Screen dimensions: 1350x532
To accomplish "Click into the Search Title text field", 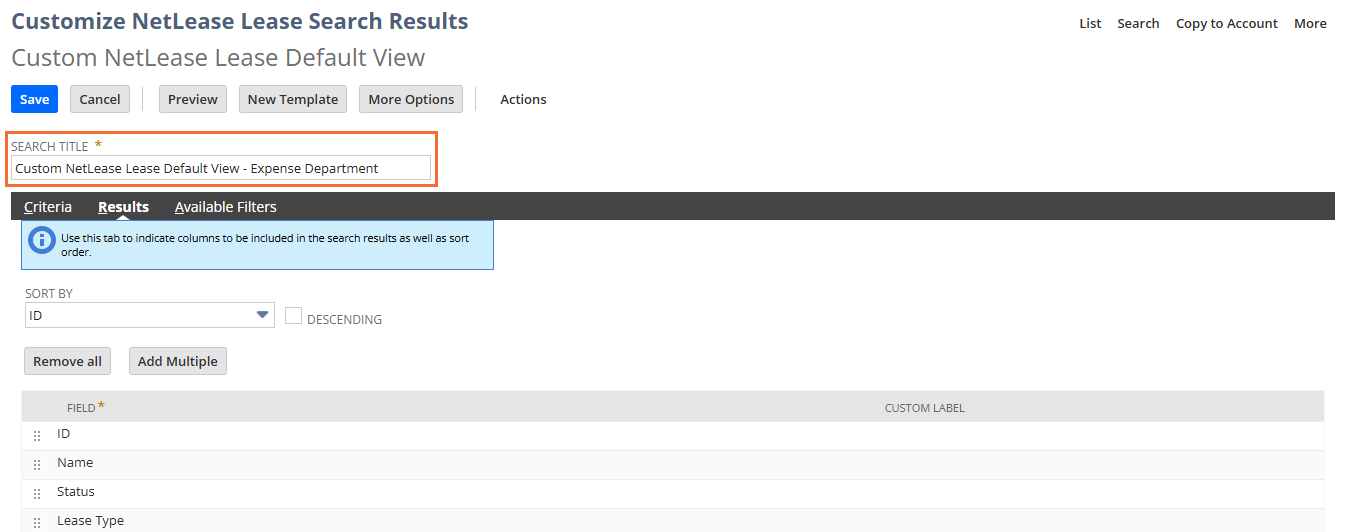I will click(x=220, y=168).
